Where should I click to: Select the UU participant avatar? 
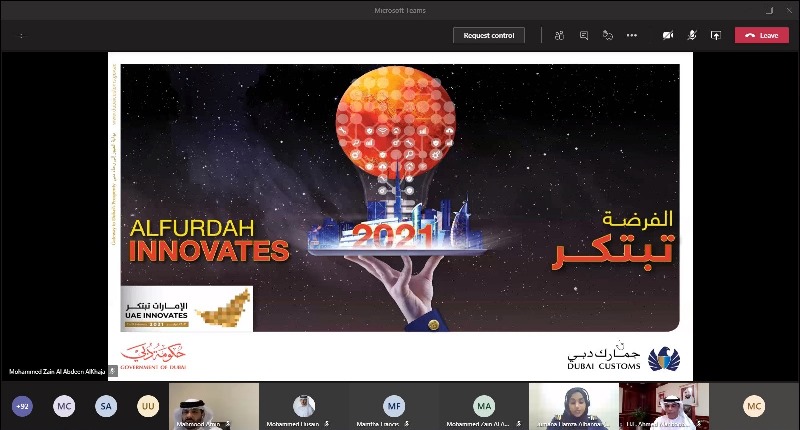click(148, 406)
